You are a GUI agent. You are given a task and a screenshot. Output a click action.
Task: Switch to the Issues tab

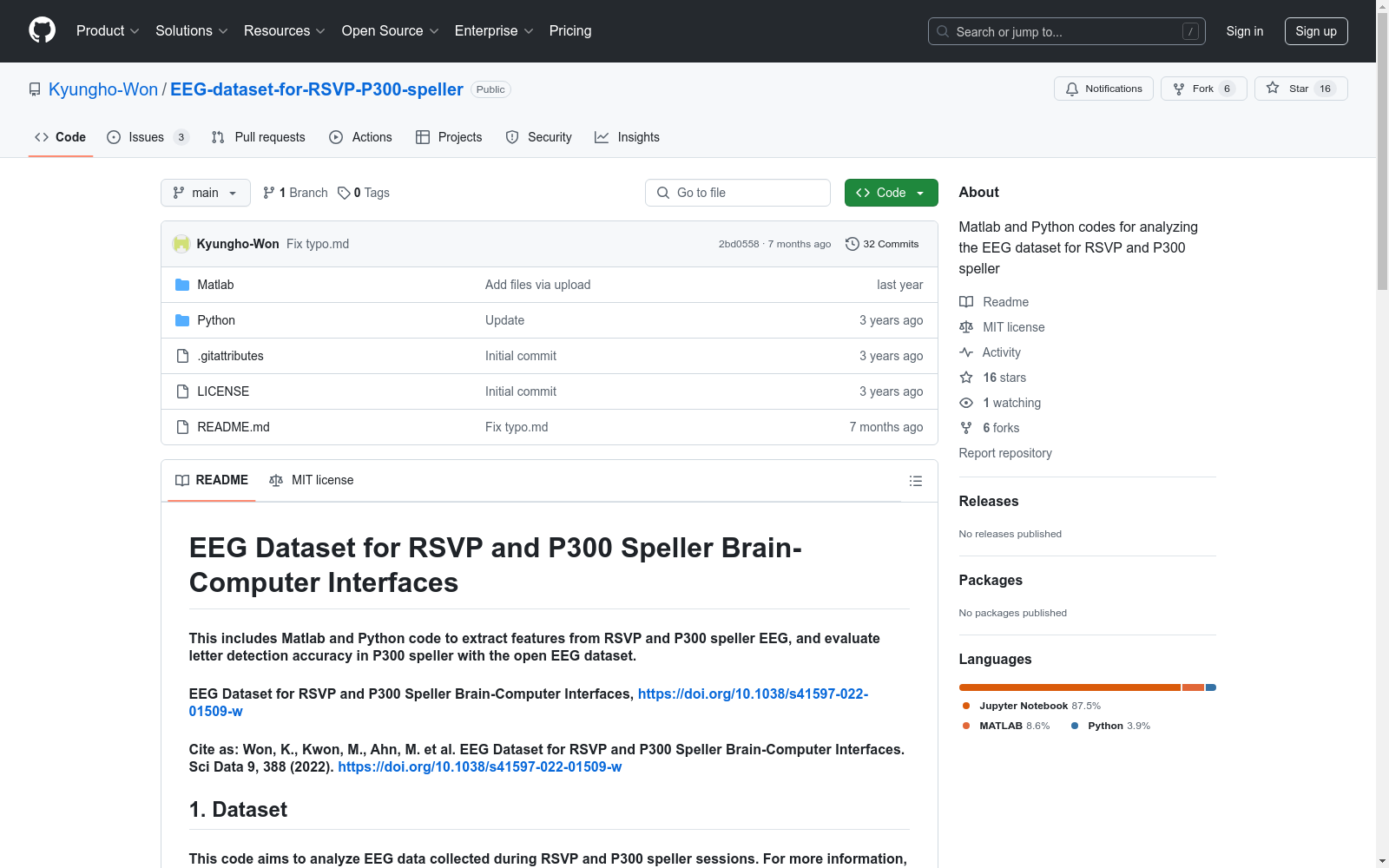[147, 137]
